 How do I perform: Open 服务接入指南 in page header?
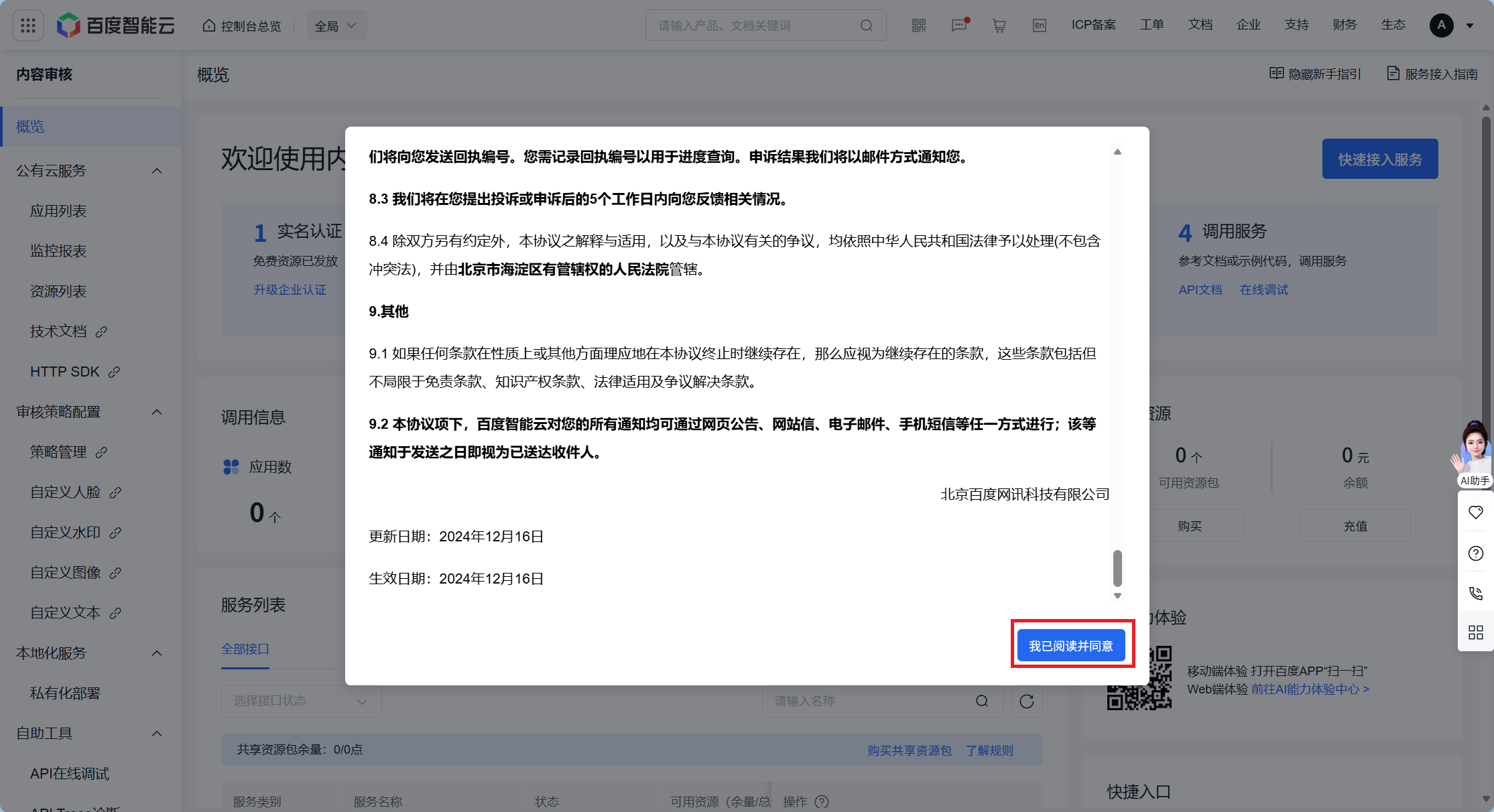1432,74
